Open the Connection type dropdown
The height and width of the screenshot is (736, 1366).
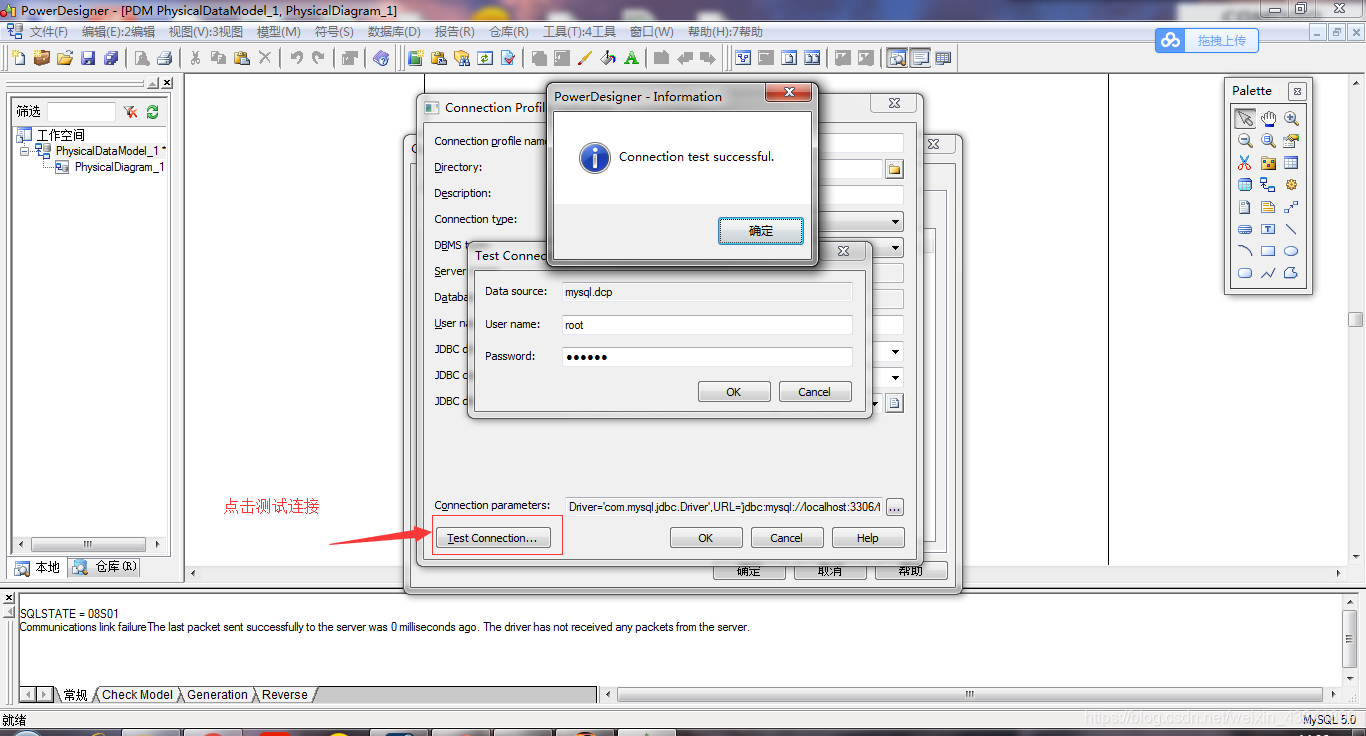pyautogui.click(x=895, y=221)
